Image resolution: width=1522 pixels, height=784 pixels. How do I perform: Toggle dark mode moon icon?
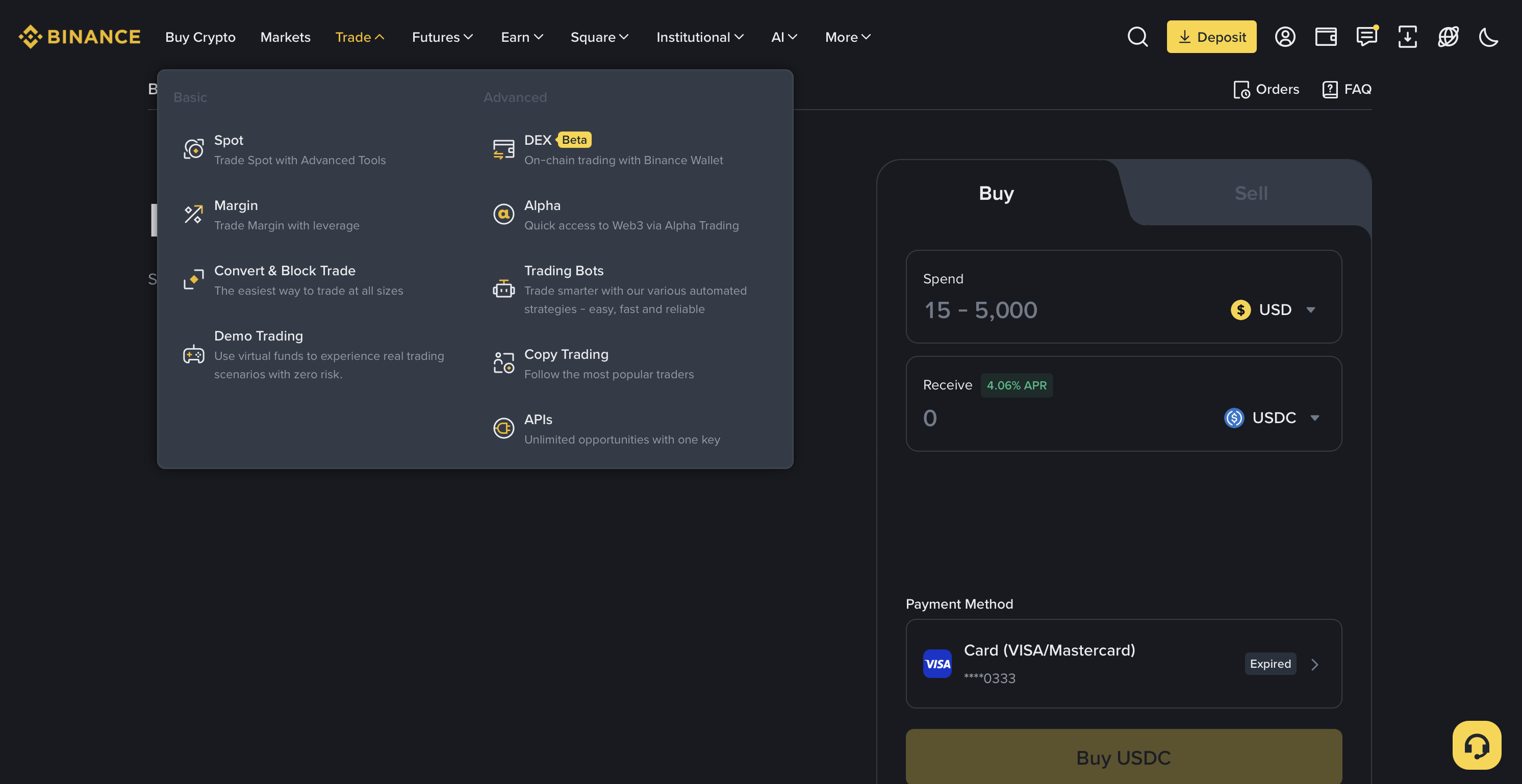(x=1488, y=37)
